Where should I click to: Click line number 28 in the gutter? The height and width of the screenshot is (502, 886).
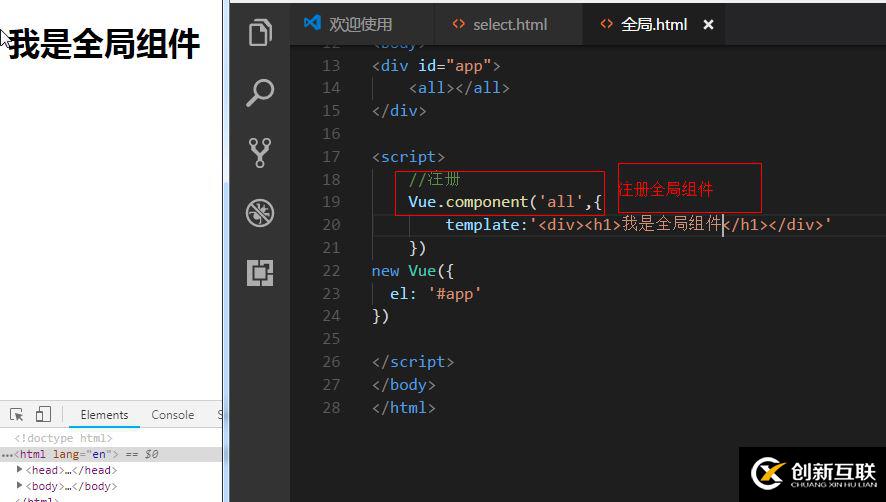[x=331, y=408]
